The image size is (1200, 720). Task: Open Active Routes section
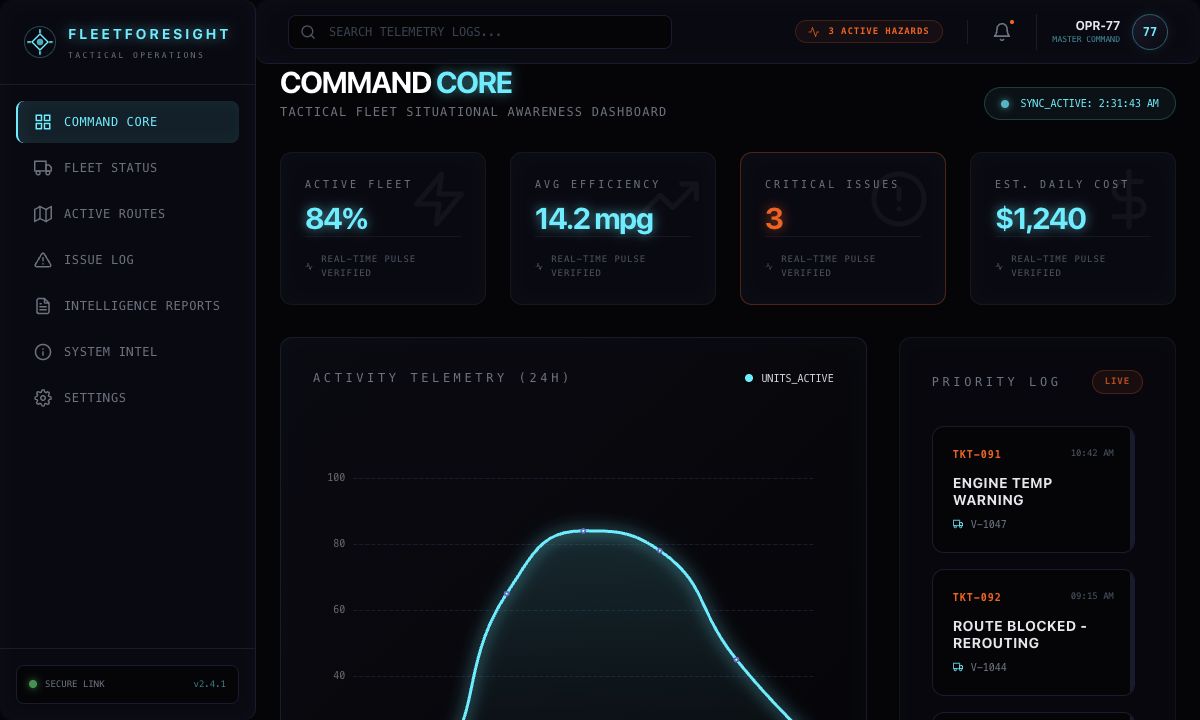point(128,214)
